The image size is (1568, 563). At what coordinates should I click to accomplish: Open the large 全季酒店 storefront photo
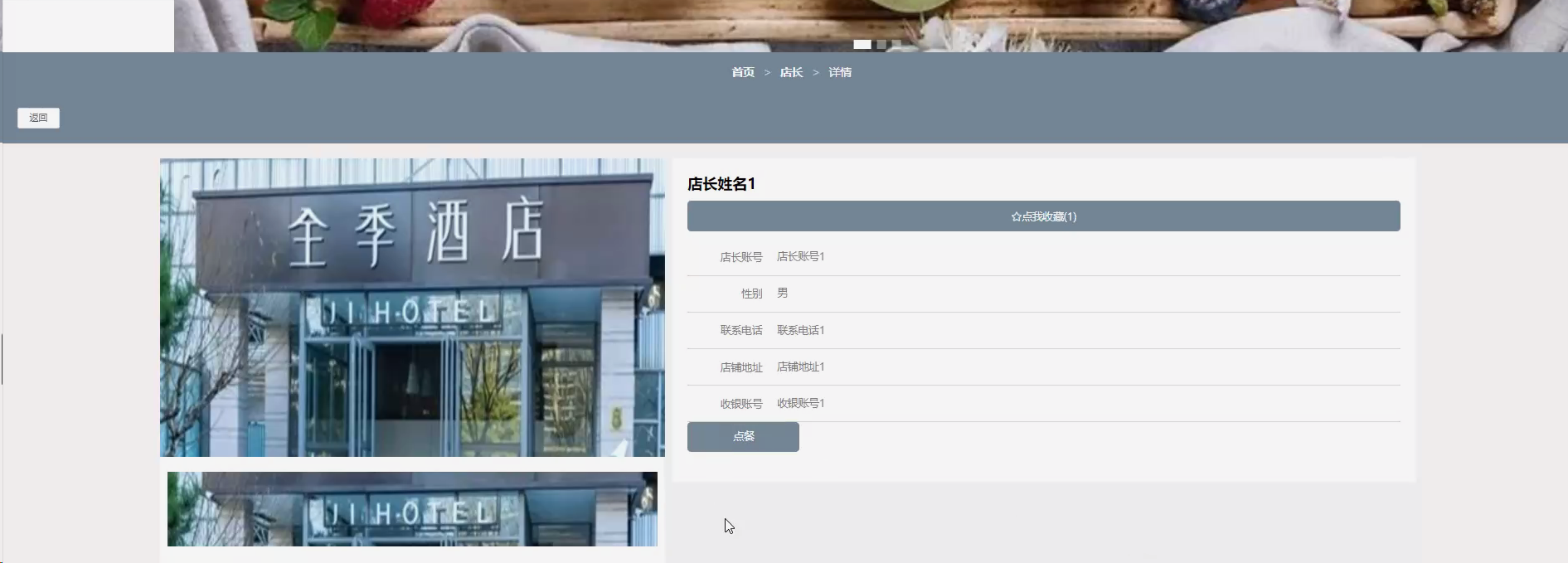click(412, 308)
